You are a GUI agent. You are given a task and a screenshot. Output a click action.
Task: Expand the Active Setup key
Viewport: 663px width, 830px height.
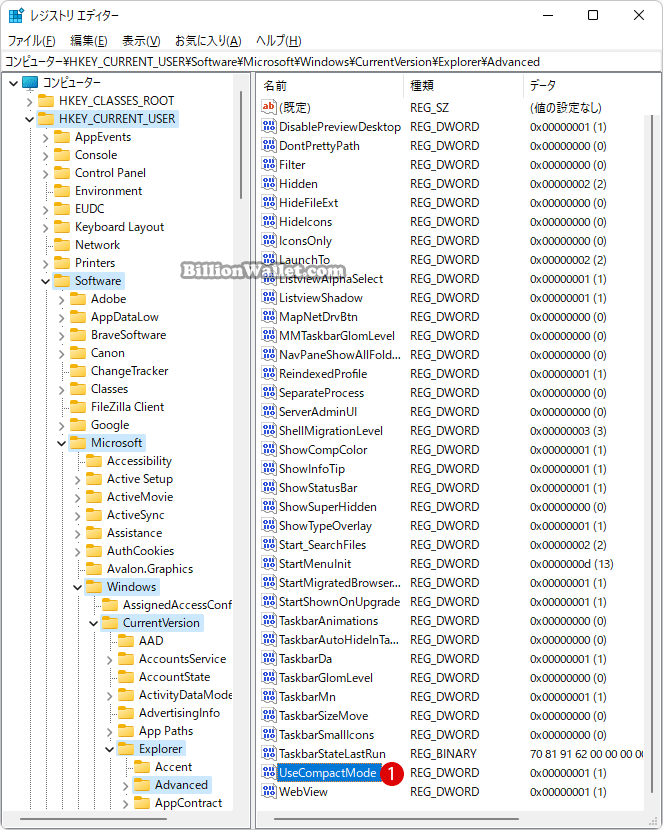[78, 480]
